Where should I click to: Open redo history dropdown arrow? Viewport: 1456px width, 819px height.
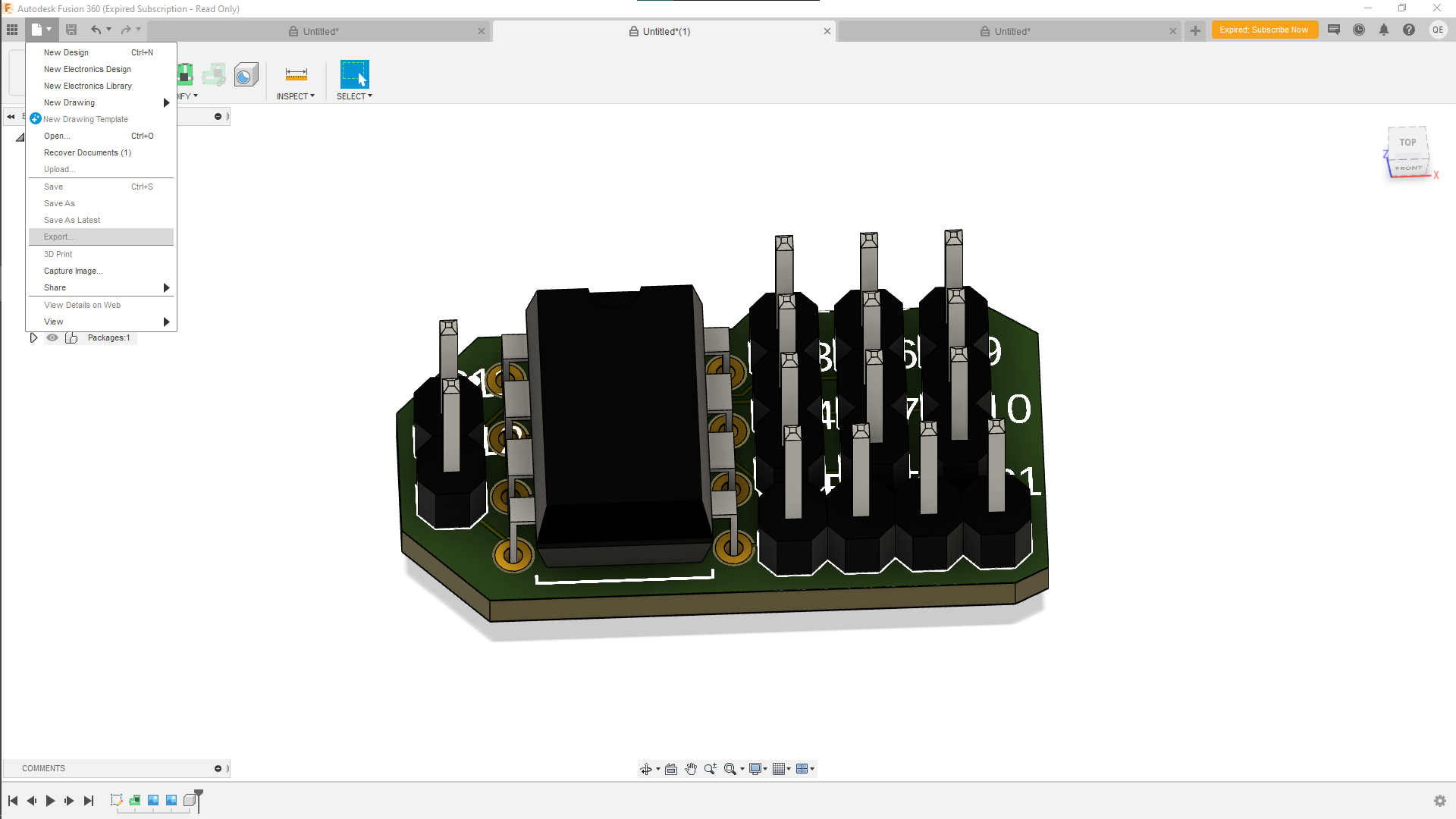tap(139, 30)
